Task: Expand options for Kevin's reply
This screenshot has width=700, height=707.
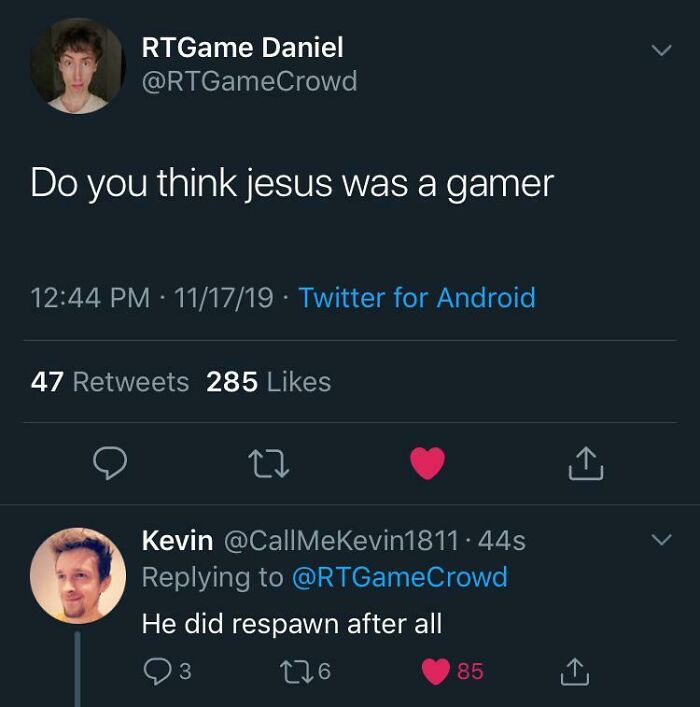Action: [x=660, y=540]
